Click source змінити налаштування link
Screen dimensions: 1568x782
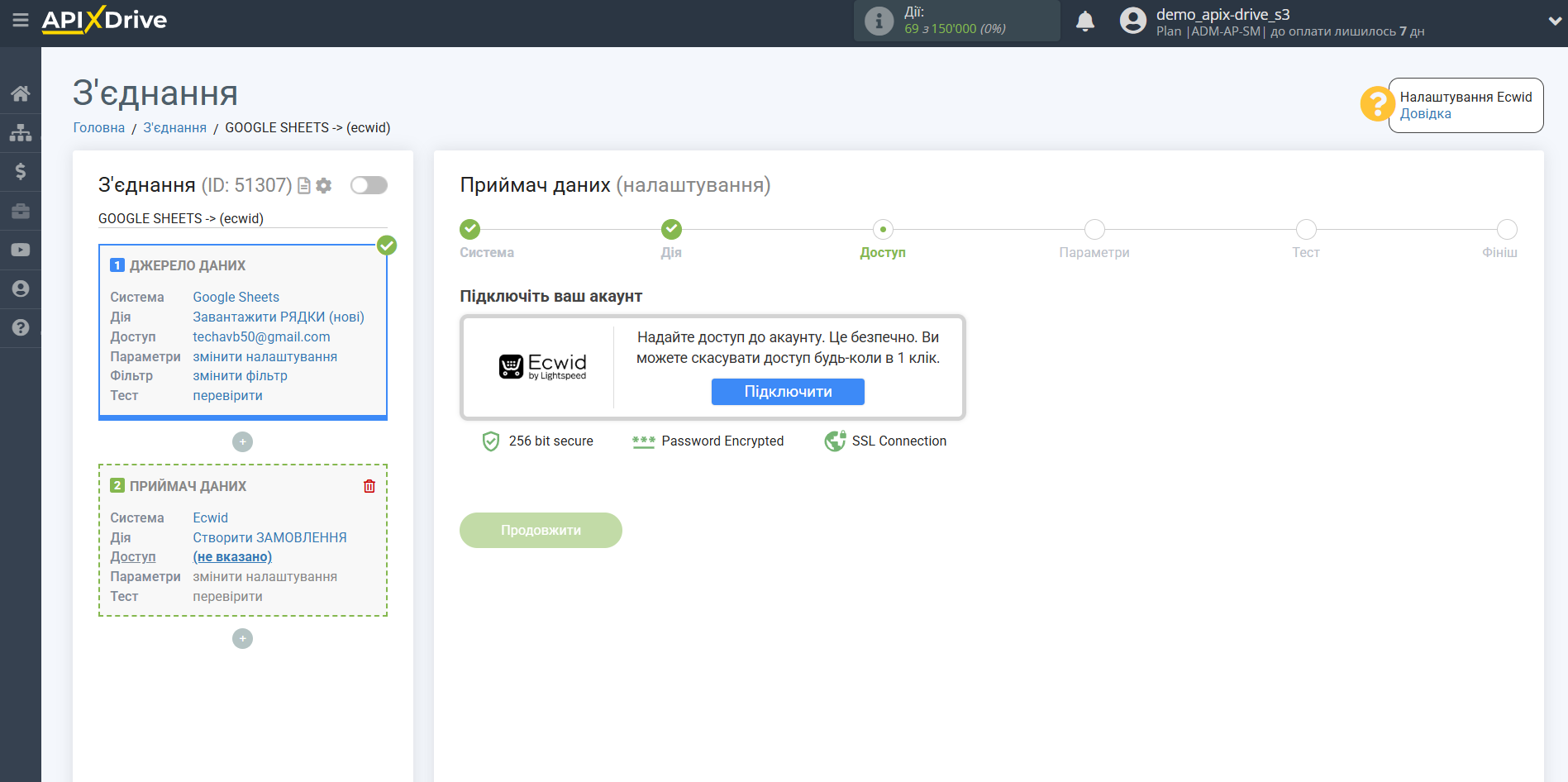coord(265,356)
